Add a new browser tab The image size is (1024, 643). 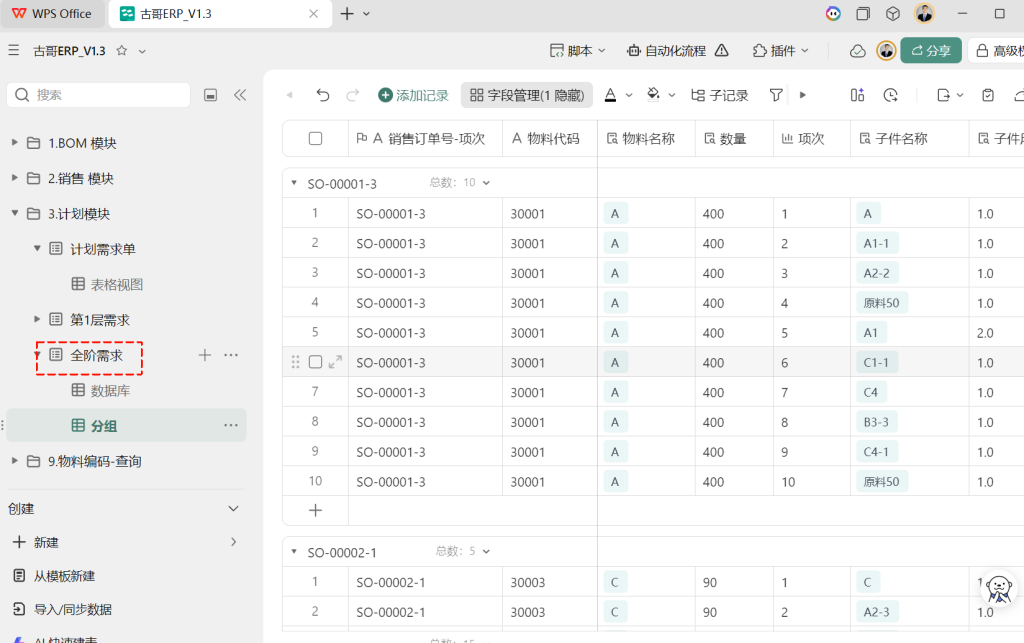pyautogui.click(x=347, y=14)
